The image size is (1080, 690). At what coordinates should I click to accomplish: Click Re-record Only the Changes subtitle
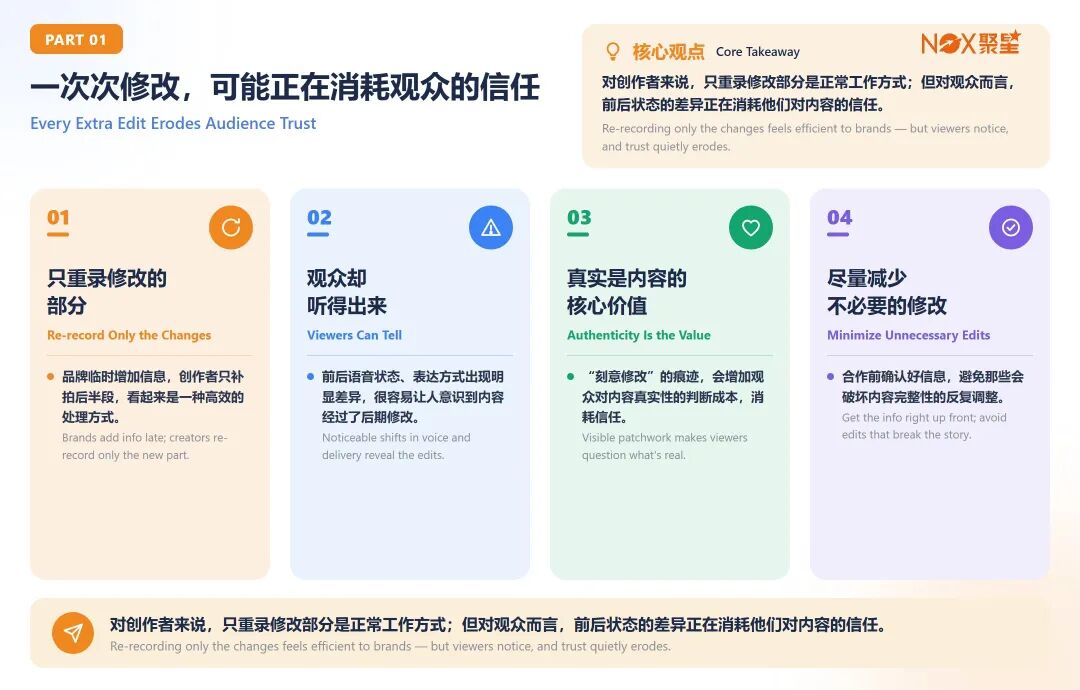(x=129, y=335)
